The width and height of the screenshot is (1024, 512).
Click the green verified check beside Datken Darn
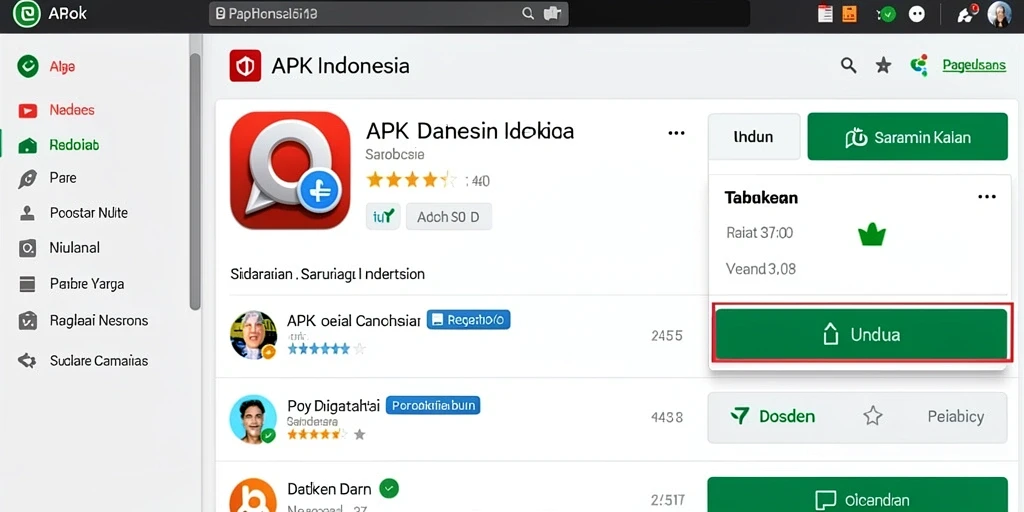coord(389,488)
